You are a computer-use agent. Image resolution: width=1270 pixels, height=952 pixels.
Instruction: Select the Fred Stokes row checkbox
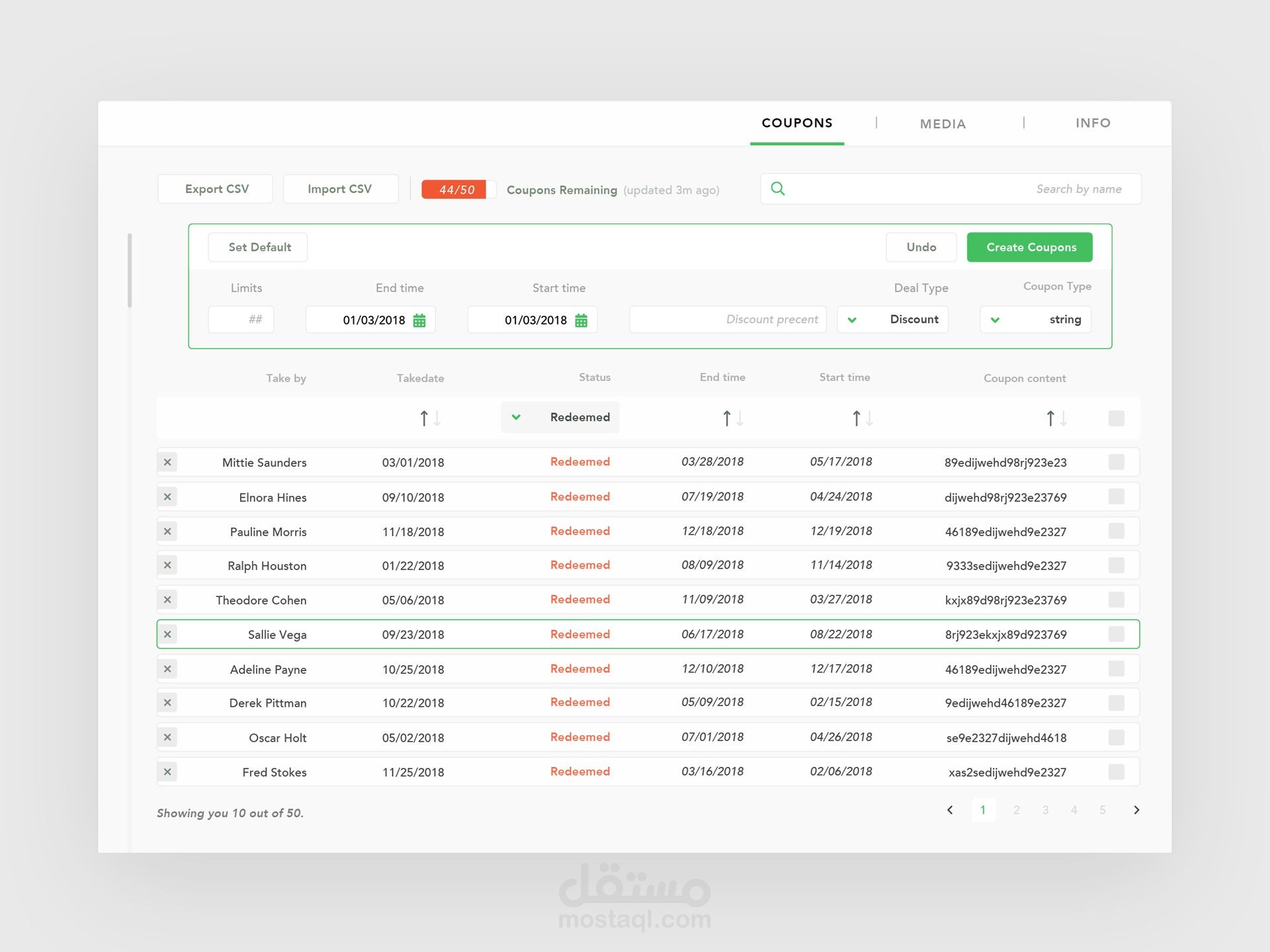[x=1116, y=772]
